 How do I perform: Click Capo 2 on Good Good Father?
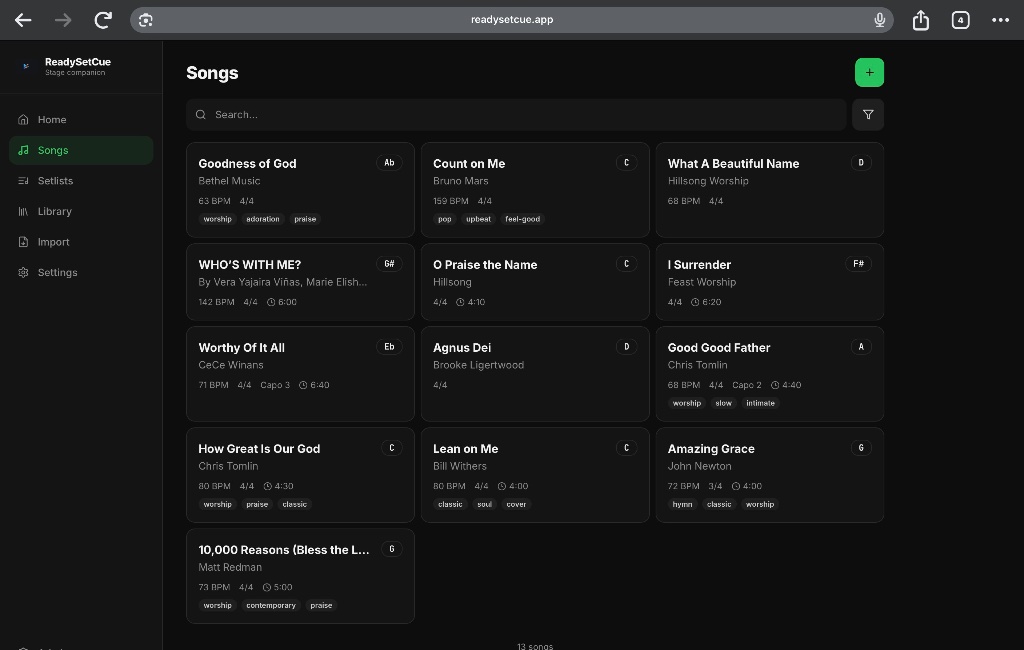[x=746, y=385]
